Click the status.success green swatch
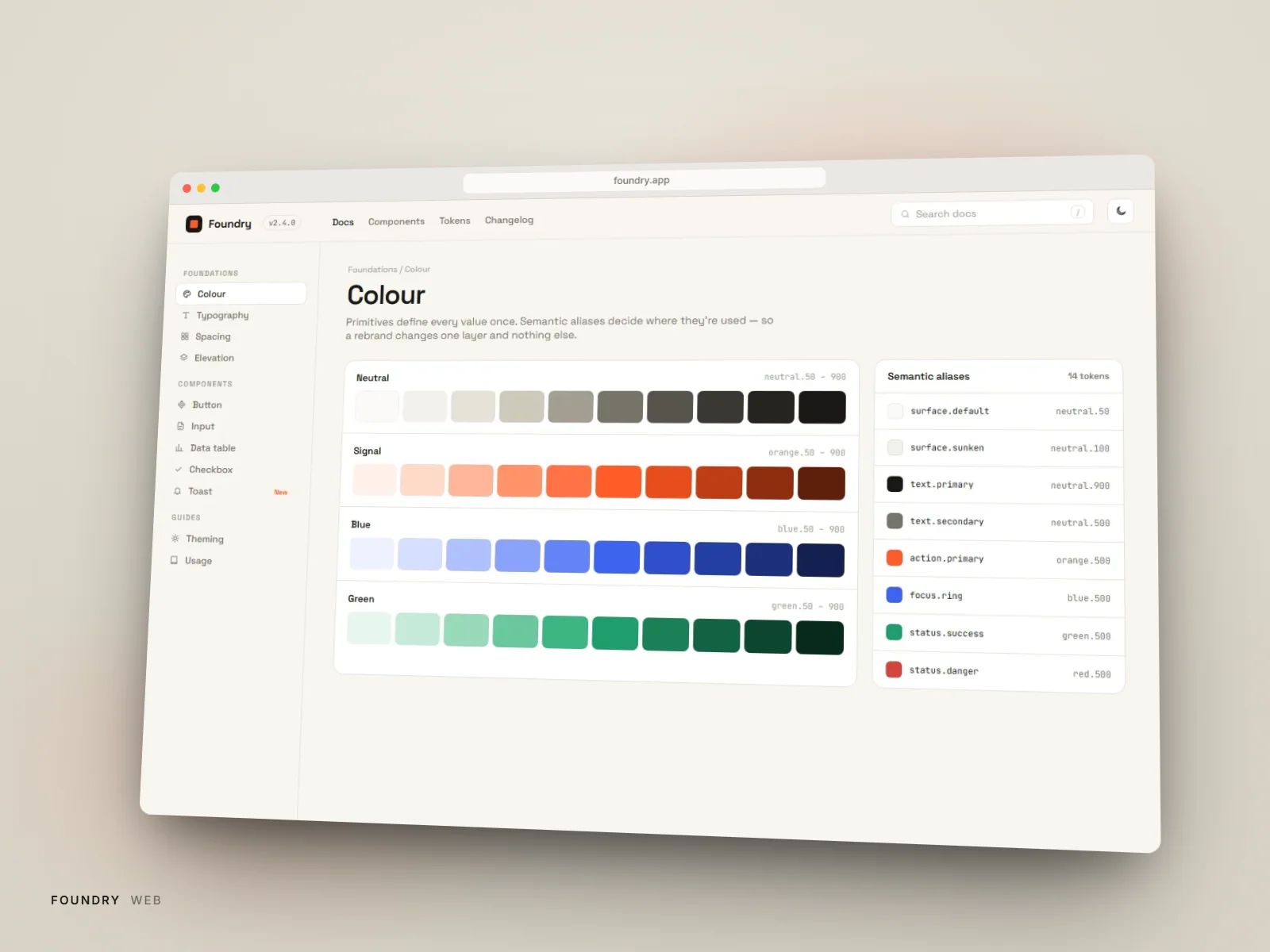The image size is (1270, 952). (894, 631)
